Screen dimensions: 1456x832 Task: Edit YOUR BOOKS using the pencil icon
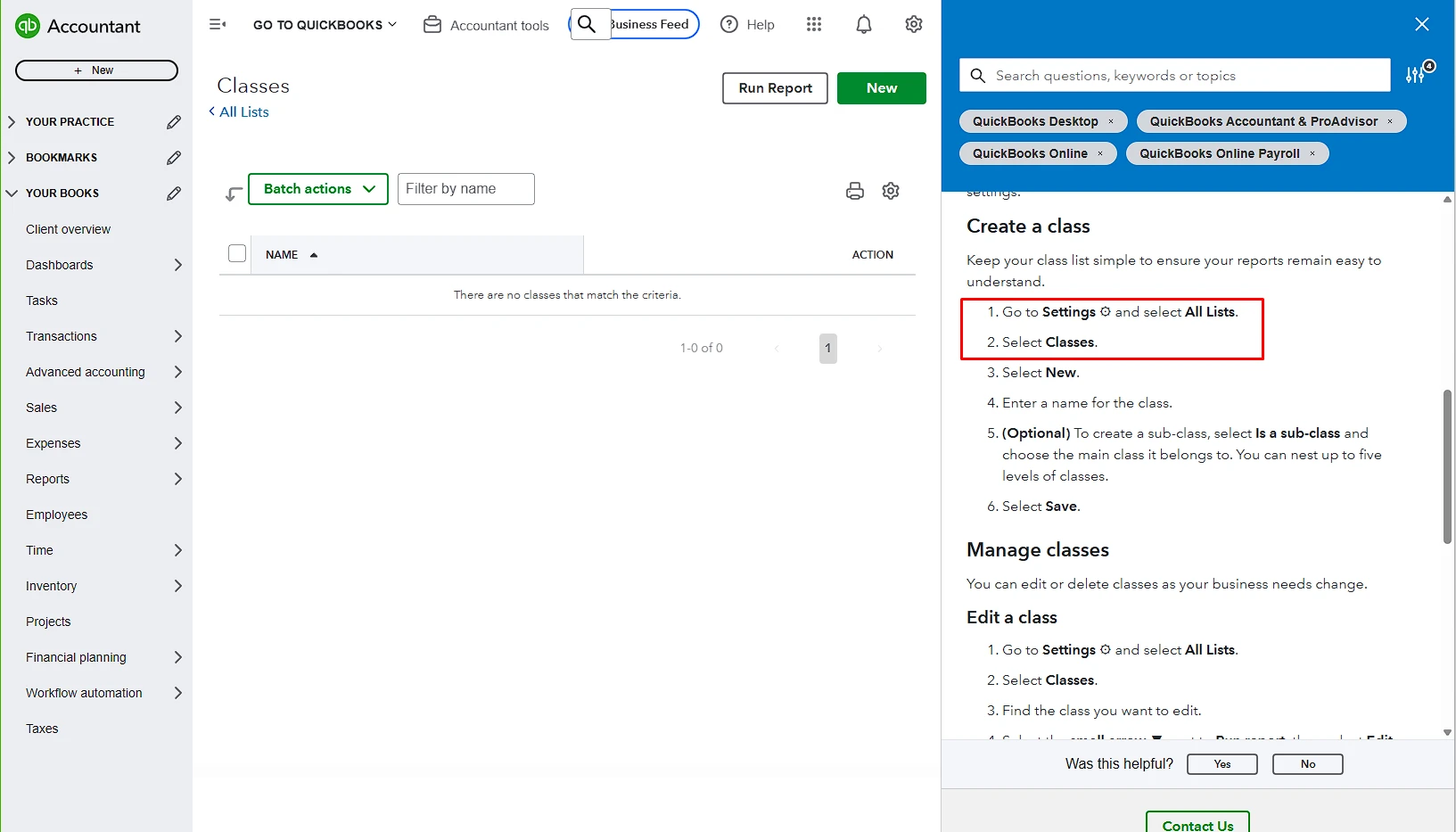click(x=175, y=193)
